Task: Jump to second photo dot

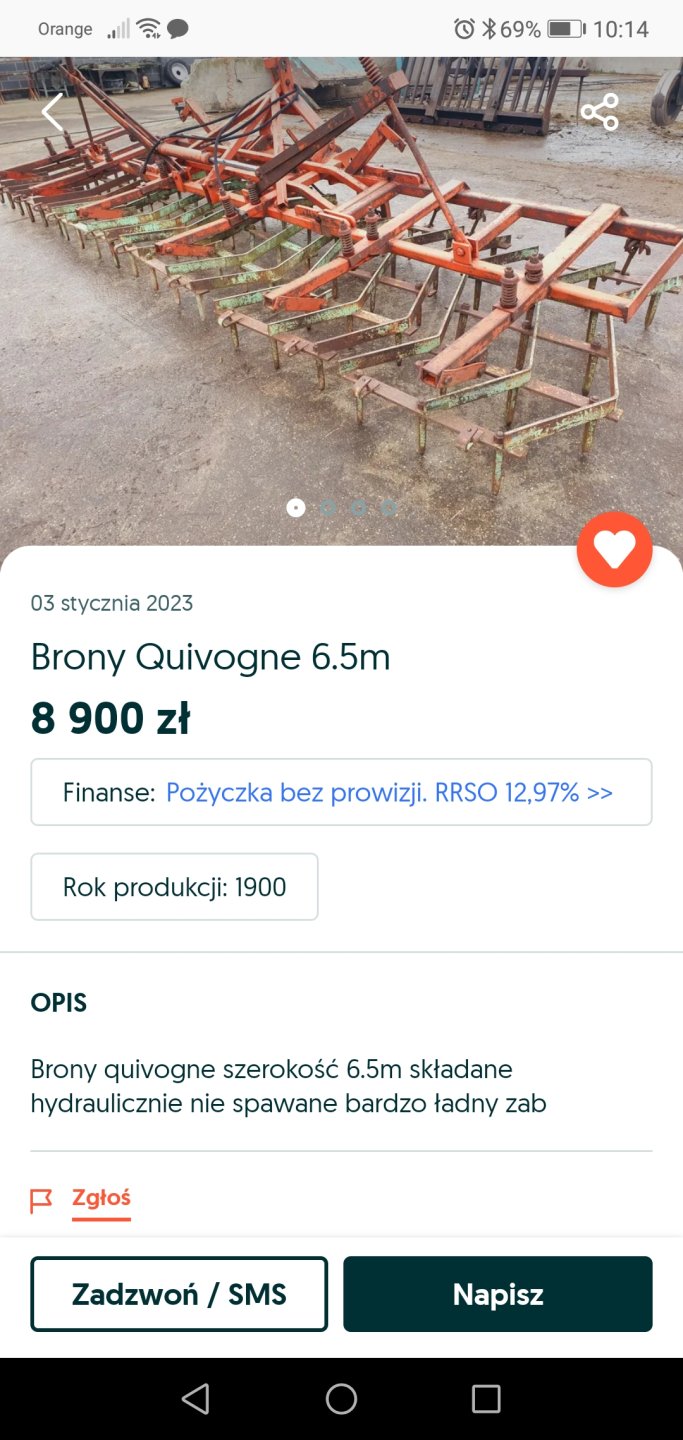Action: (327, 507)
